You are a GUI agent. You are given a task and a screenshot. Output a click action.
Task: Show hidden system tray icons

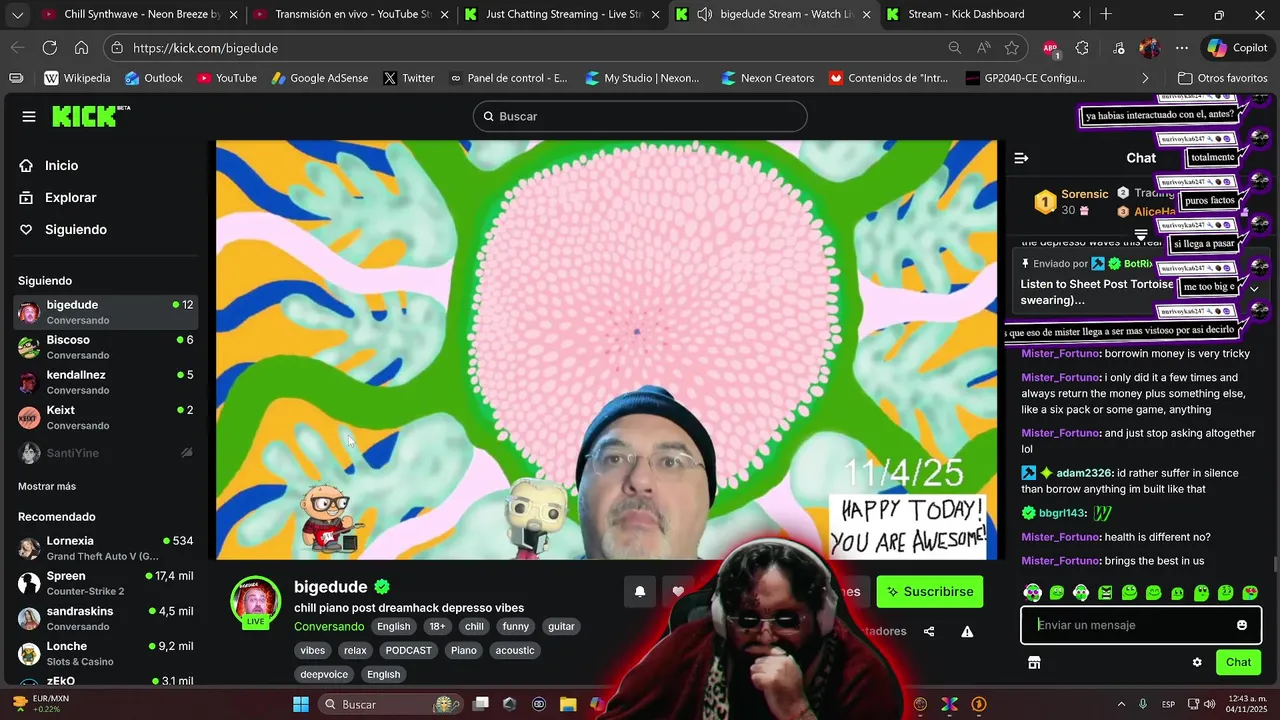1121,704
